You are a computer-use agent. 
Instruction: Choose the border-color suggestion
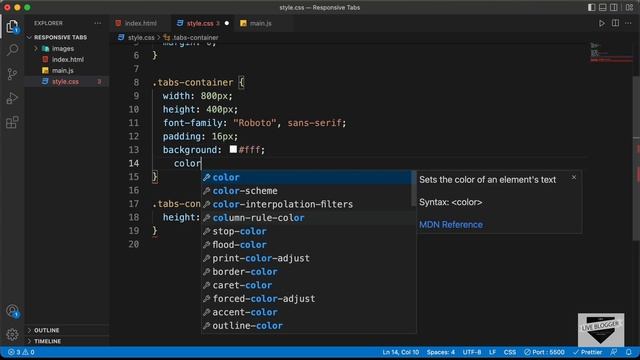coord(307,271)
